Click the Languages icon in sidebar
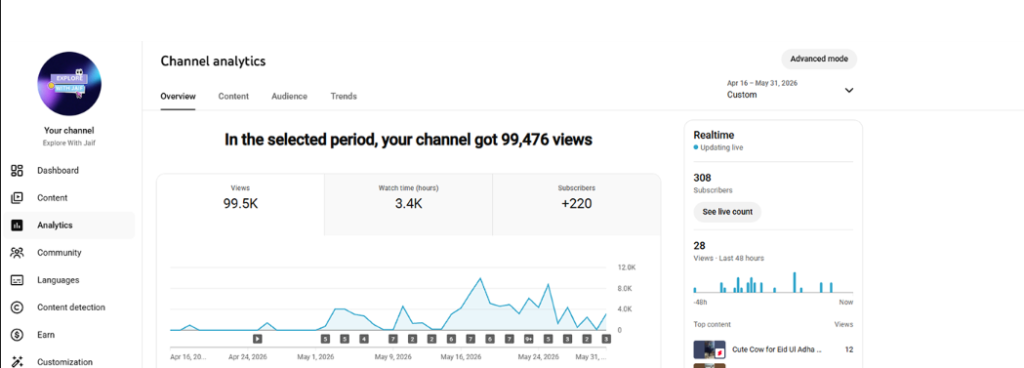The width and height of the screenshot is (1024, 368). pyautogui.click(x=17, y=280)
